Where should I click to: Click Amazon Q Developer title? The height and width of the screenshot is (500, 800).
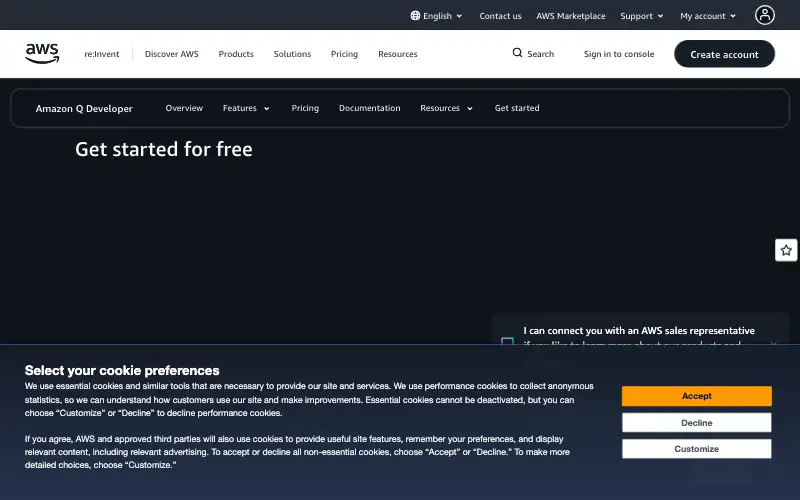click(x=84, y=108)
